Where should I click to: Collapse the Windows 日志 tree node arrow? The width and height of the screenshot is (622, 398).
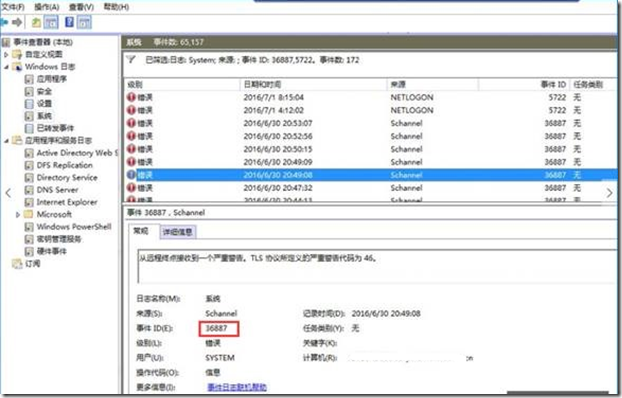click(x=6, y=67)
